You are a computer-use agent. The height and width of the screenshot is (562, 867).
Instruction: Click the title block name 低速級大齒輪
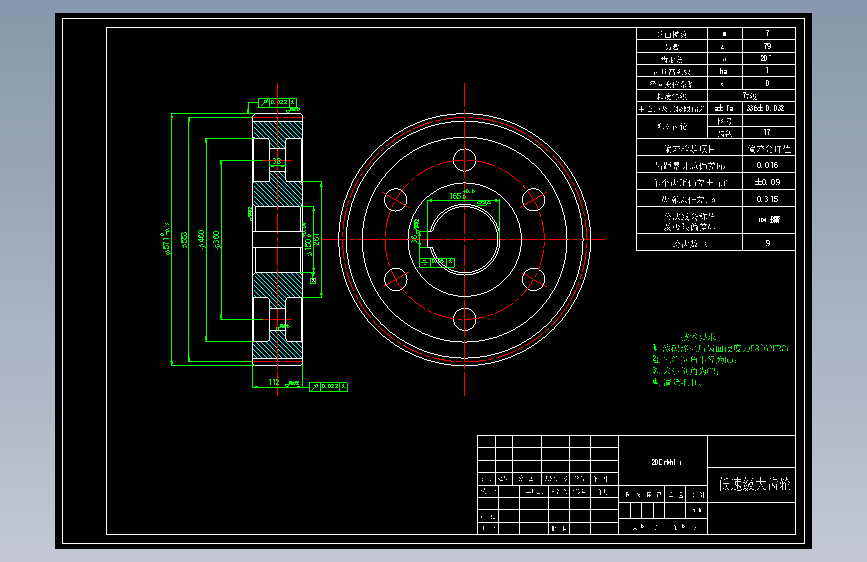click(x=755, y=485)
